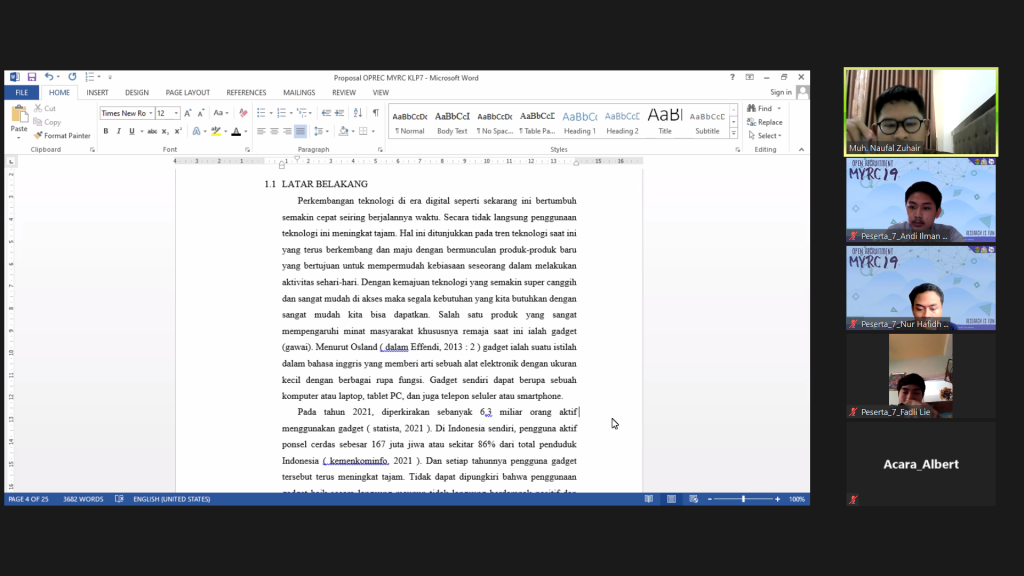
Task: Switch to Print Layout view in status bar
Action: coord(671,499)
